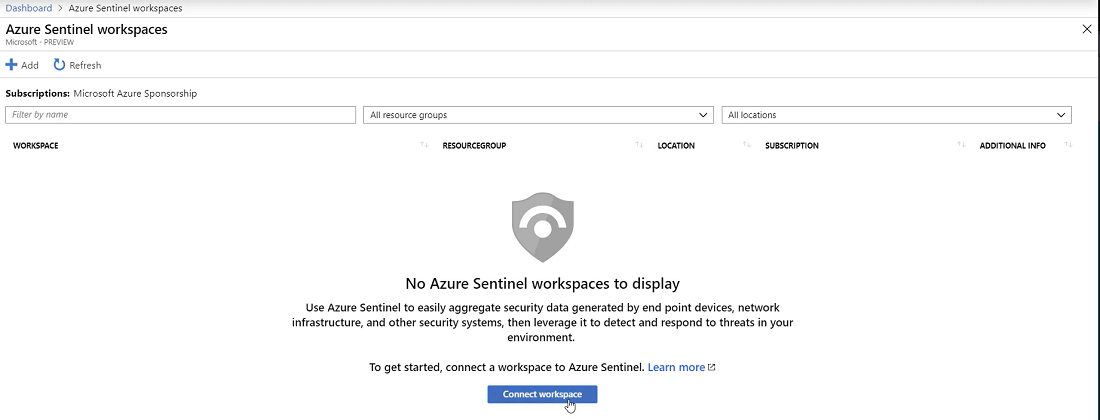Click the LOCATION column header label

click(x=676, y=146)
